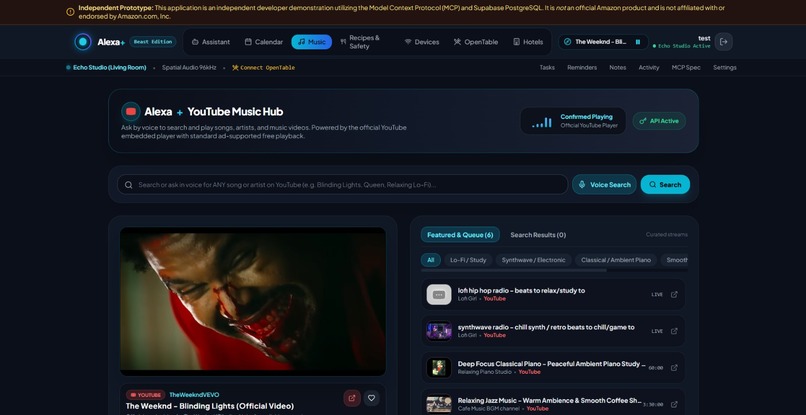Click 'The Weeknd – Blinding Lights (Official Video)' title
This screenshot has width=806, height=415.
pyautogui.click(x=210, y=406)
